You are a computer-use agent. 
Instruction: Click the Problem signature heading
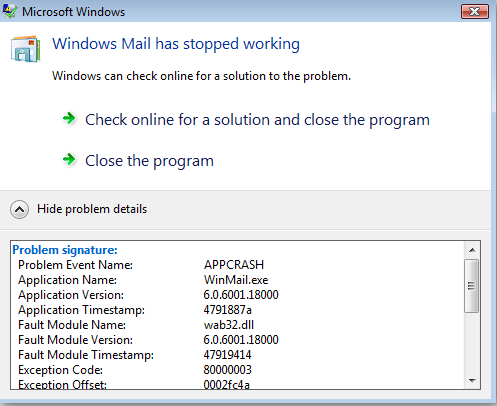[x=65, y=250]
